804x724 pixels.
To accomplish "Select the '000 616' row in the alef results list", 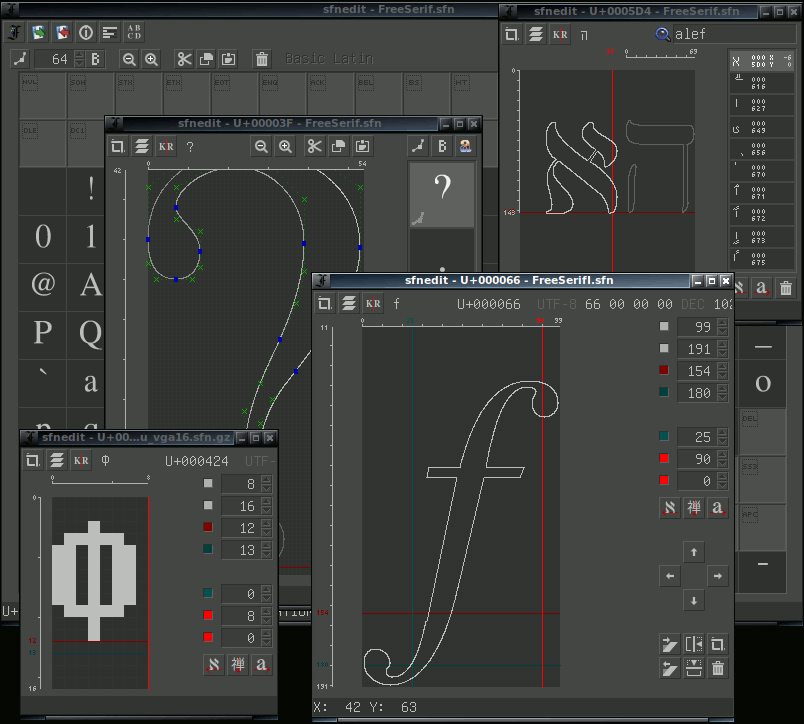I will 761,83.
